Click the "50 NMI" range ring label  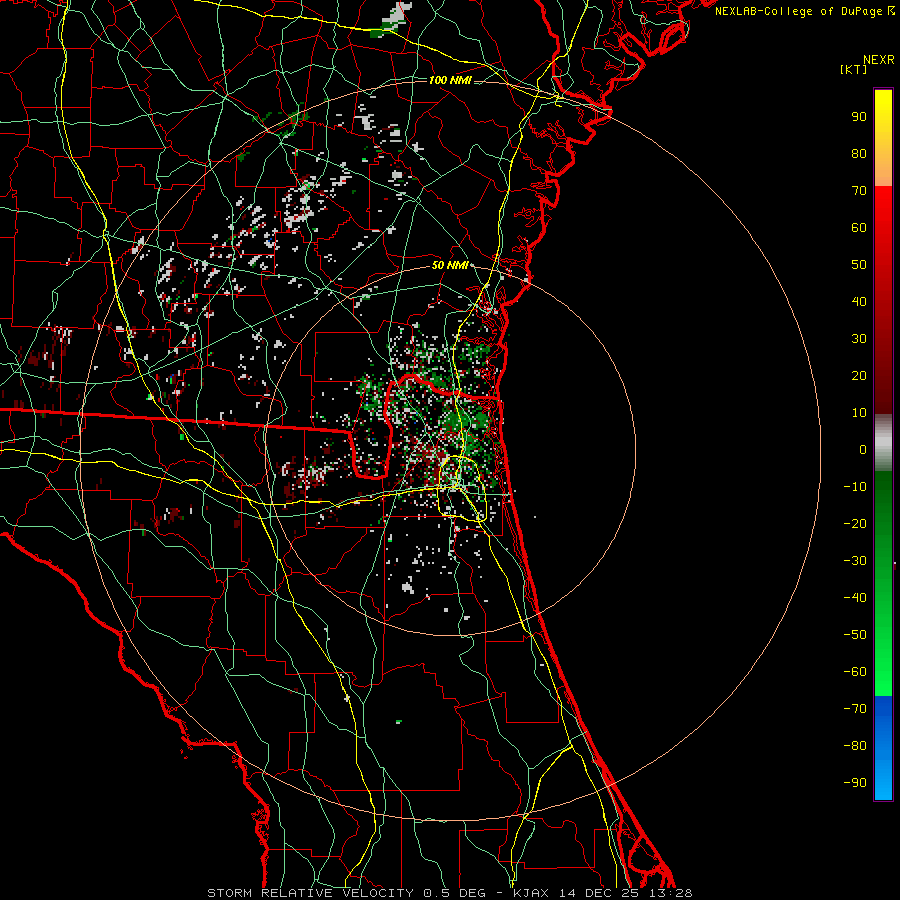coord(450,265)
